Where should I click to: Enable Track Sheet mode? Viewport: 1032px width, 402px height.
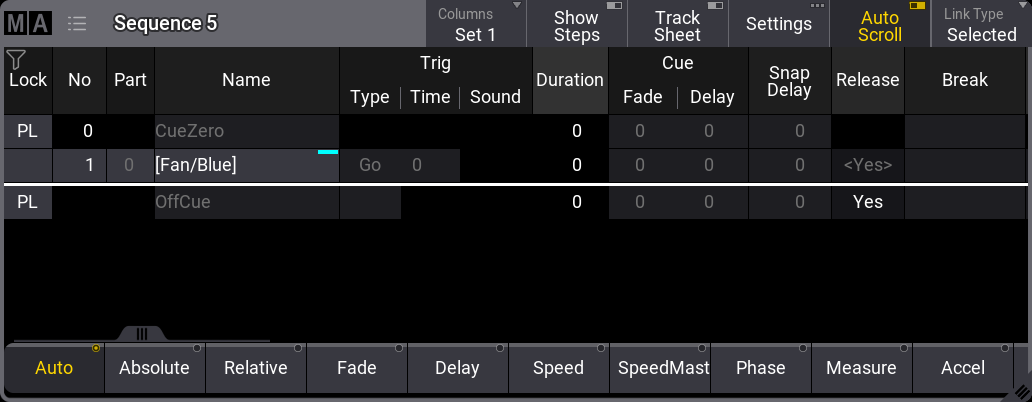tap(677, 25)
